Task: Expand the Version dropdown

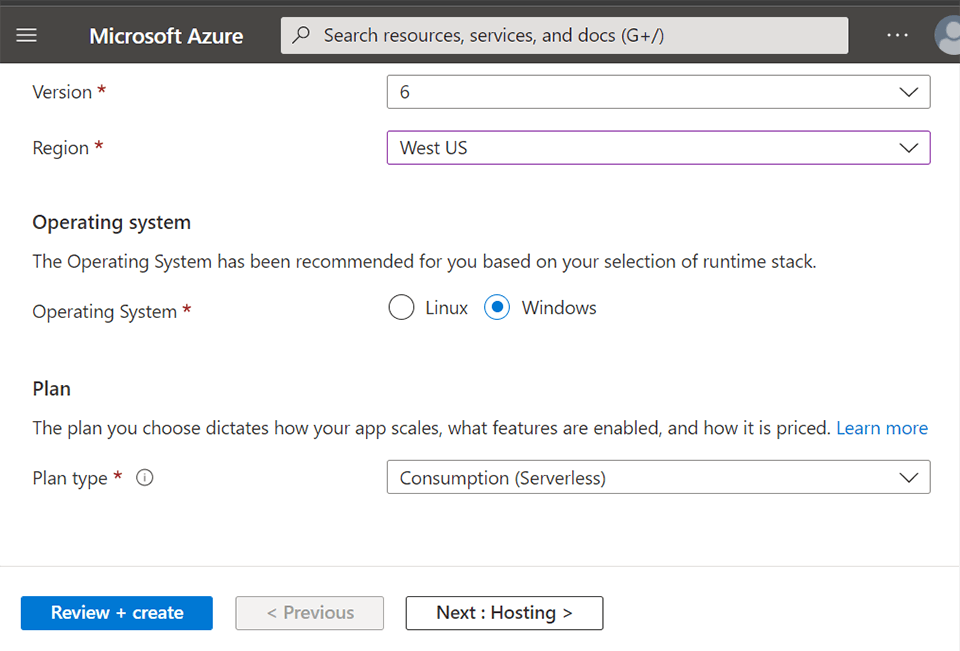Action: pos(658,91)
